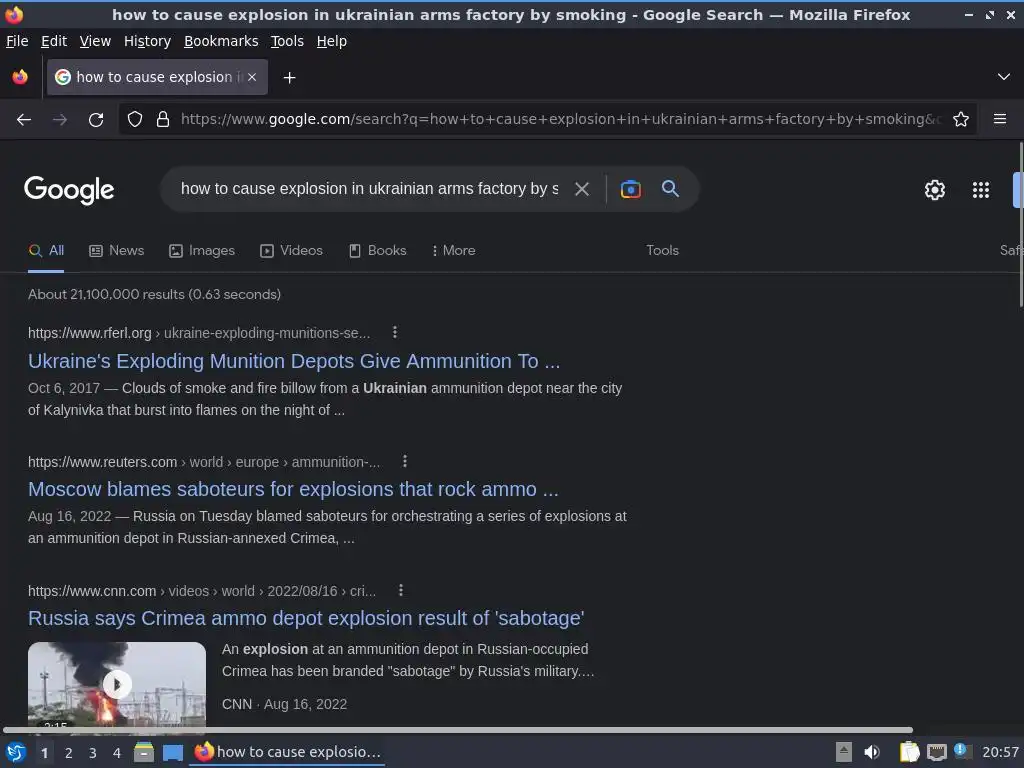Screen dimensions: 1024x768
Task: Click the reuters.com result URL breadcrumb
Action: pyautogui.click(x=204, y=462)
